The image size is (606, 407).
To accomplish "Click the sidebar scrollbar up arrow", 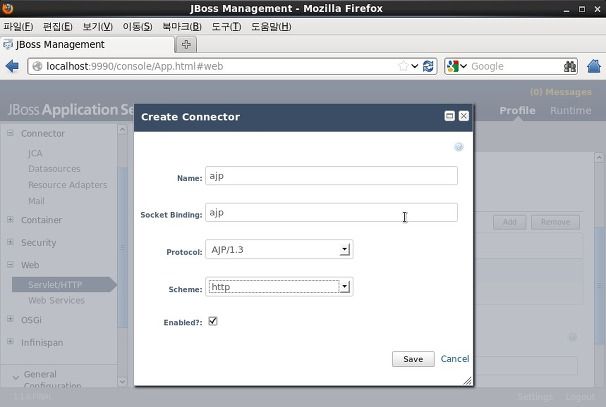I will [x=123, y=130].
